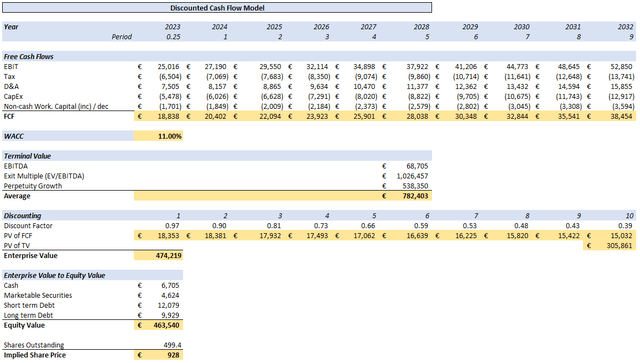This screenshot has width=640, height=363.
Task: Click Enterprise Value to Equity Value header
Action: pyautogui.click(x=54, y=276)
